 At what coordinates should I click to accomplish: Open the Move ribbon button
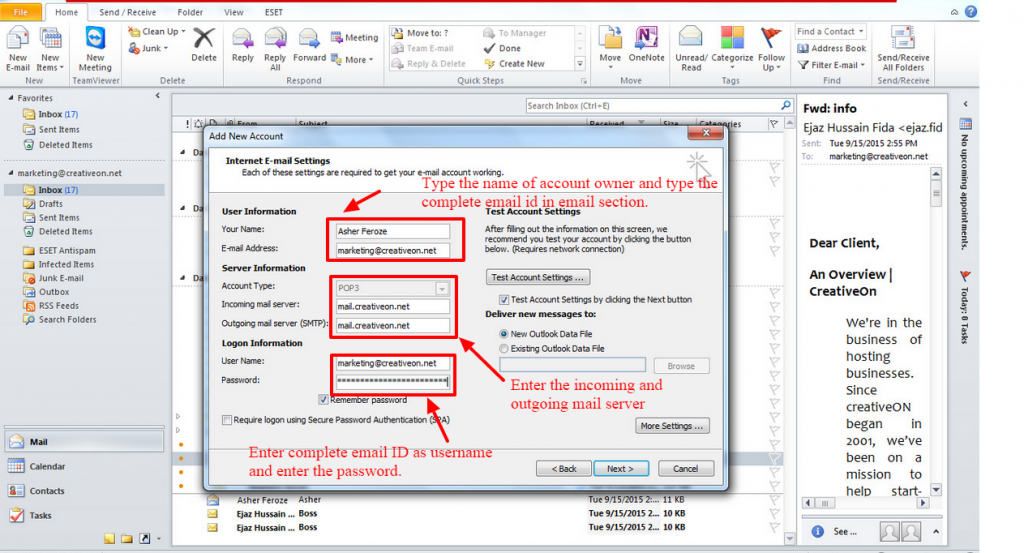pyautogui.click(x=610, y=49)
